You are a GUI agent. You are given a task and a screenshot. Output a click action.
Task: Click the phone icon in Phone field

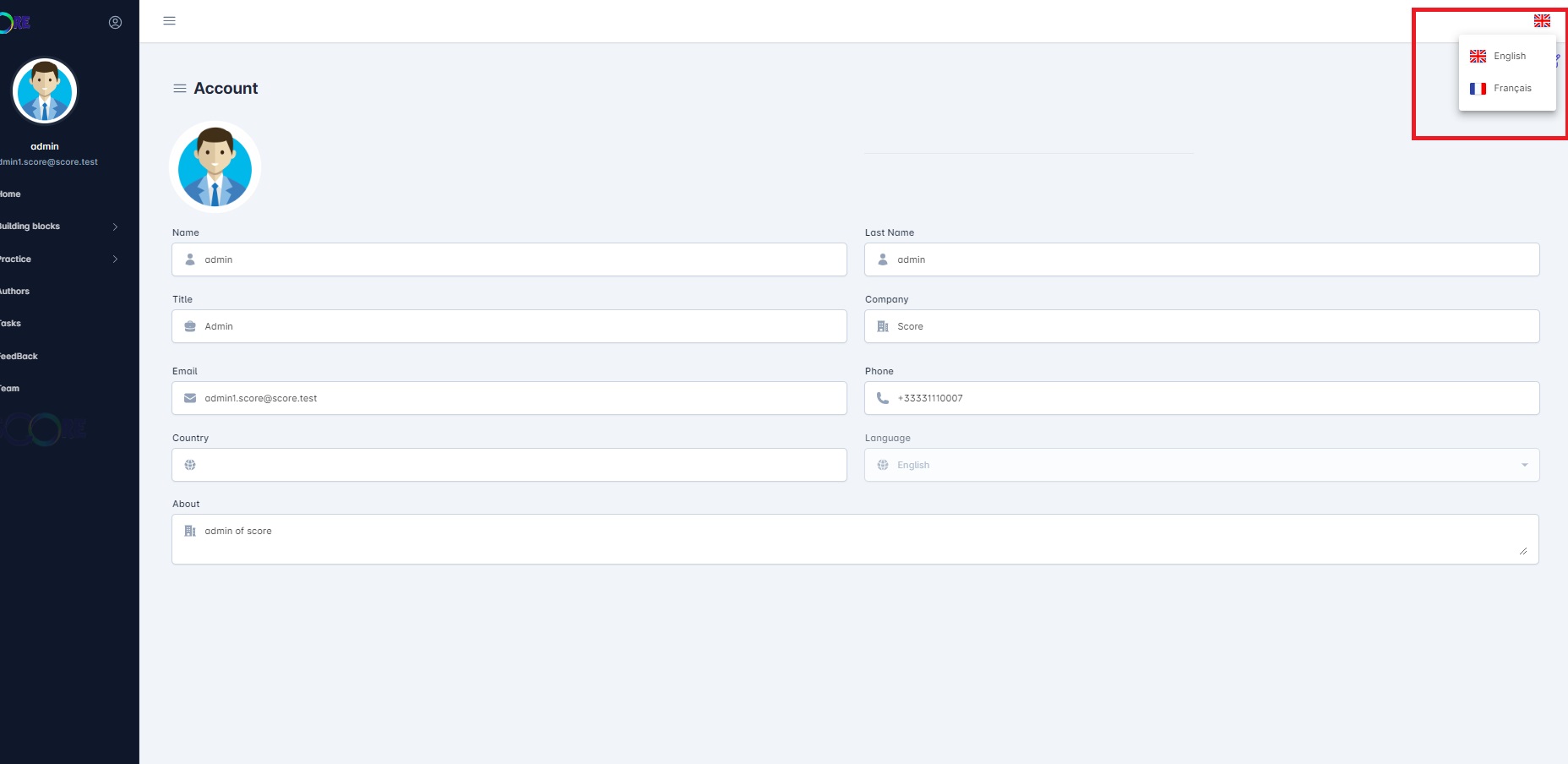coord(882,398)
